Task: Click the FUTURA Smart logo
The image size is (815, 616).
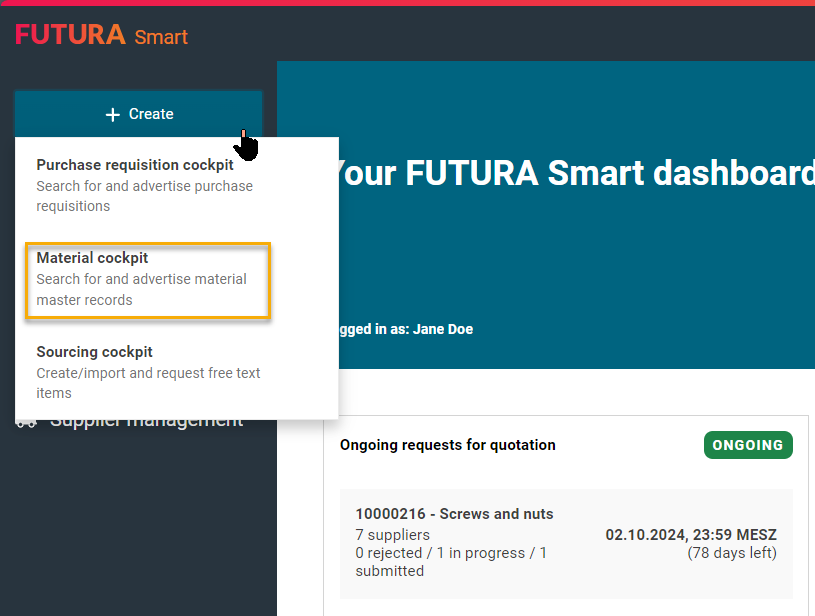Action: [101, 35]
